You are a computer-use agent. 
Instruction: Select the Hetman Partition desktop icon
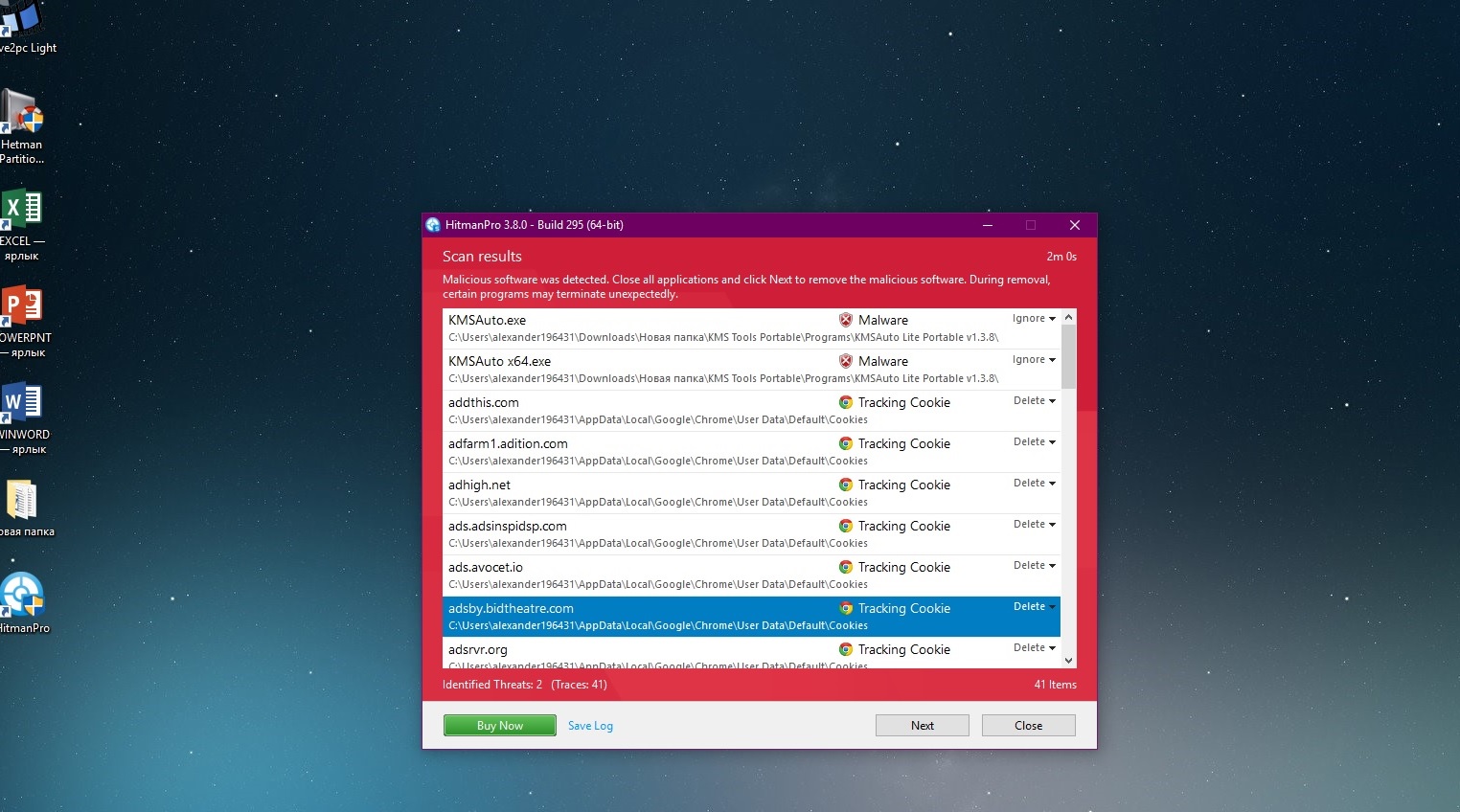pos(22,126)
